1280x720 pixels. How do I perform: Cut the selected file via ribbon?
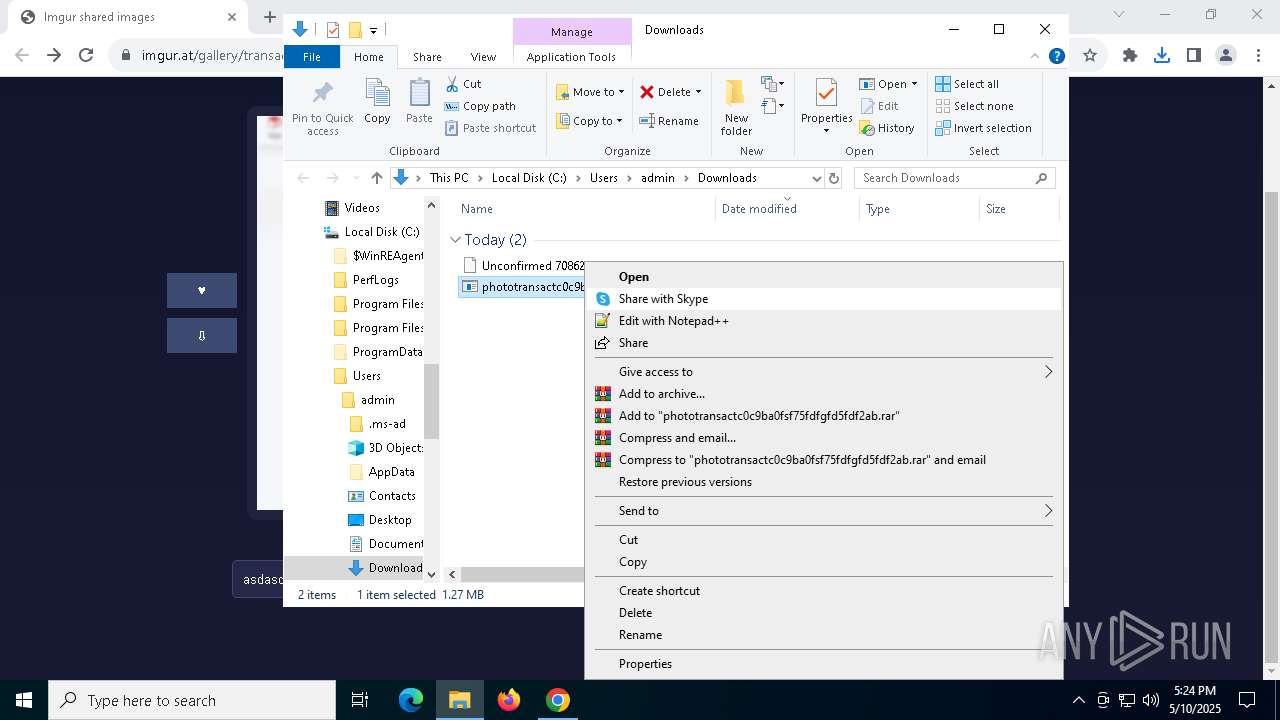pyautogui.click(x=463, y=84)
